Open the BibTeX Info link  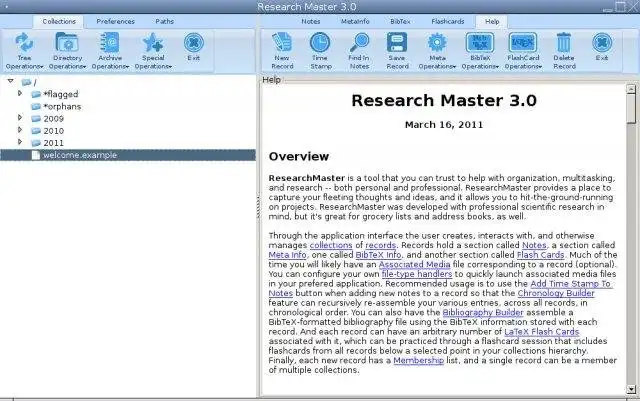[x=378, y=255]
